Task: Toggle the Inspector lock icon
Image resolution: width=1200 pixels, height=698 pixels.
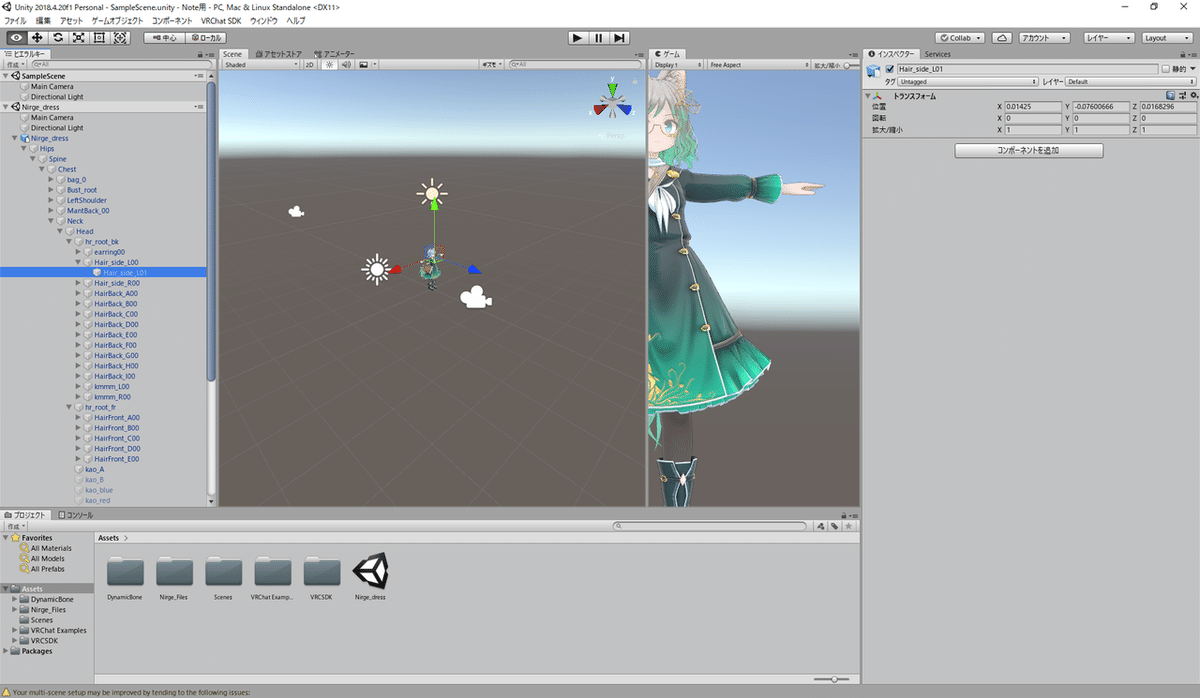Action: coord(1183,54)
